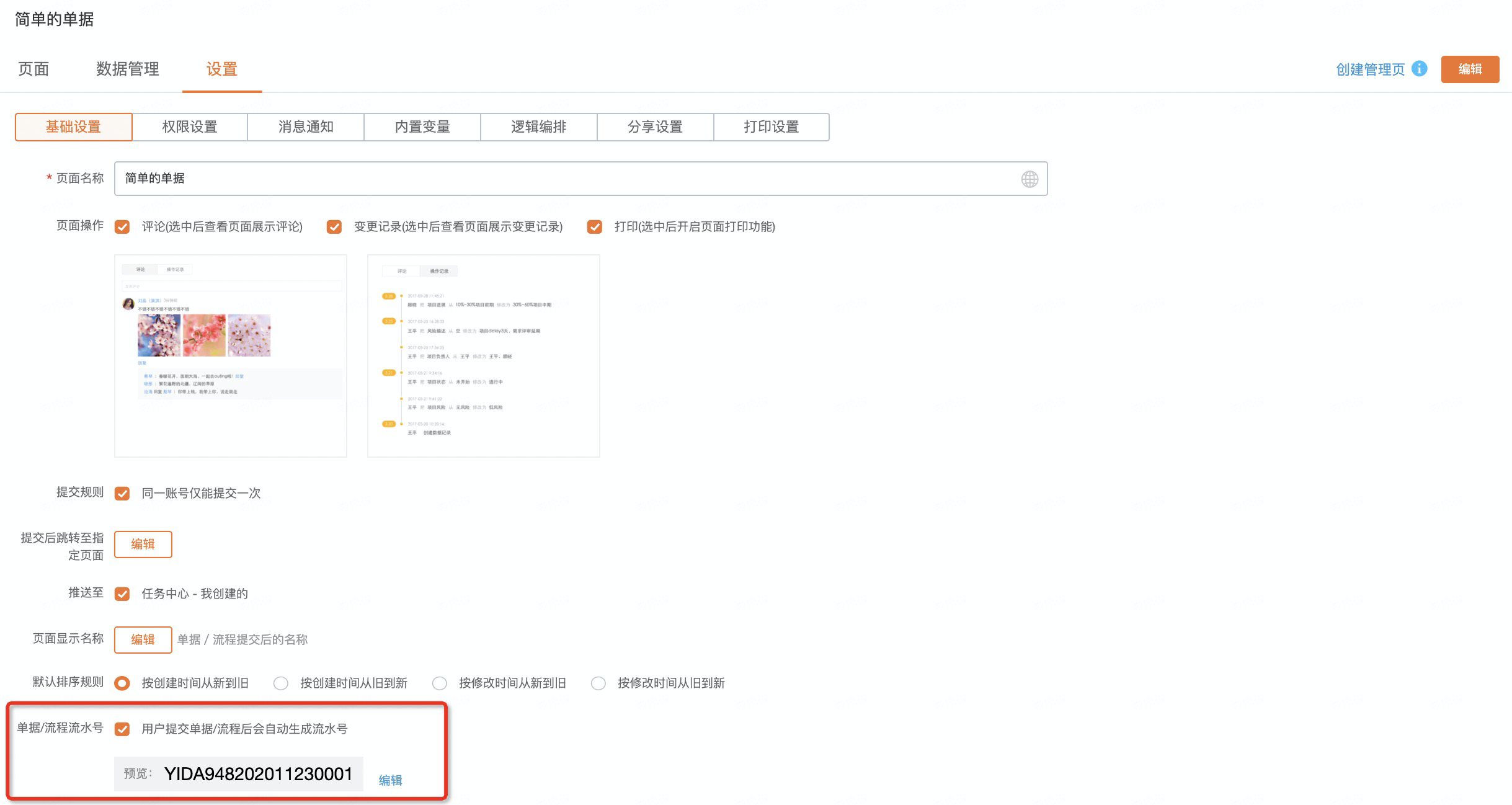Disable the 打印 page operation checkbox
The width and height of the screenshot is (1512, 805).
coord(595,227)
